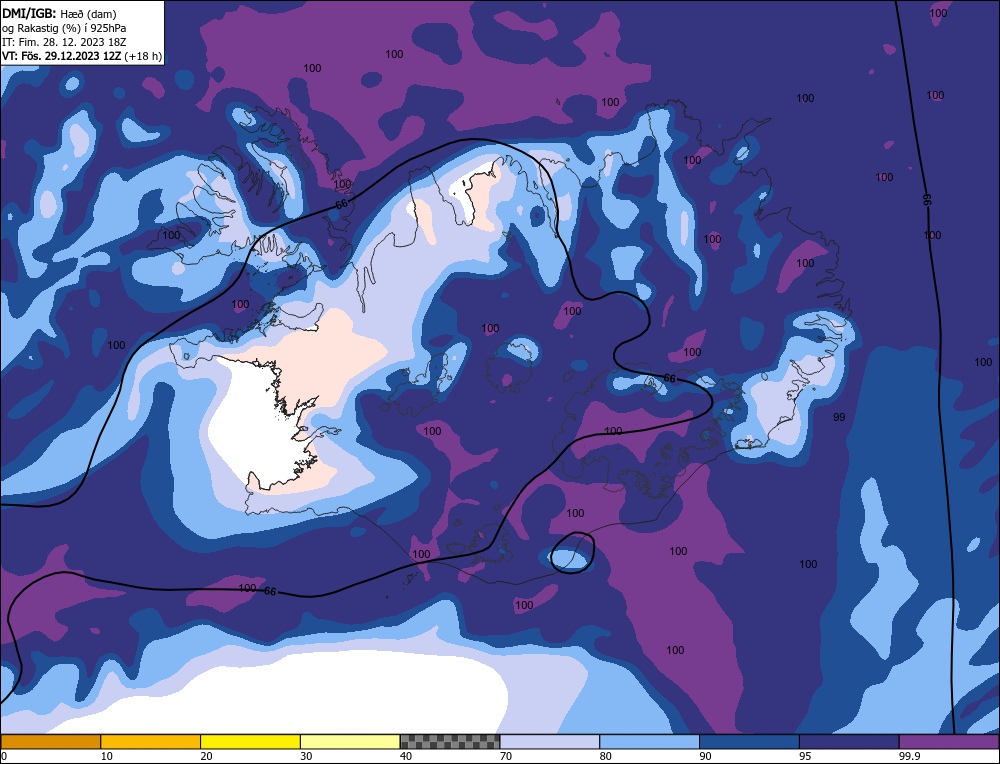Click the orange 10–20 legend swatch
The width and height of the screenshot is (1000, 764).
click(x=151, y=742)
